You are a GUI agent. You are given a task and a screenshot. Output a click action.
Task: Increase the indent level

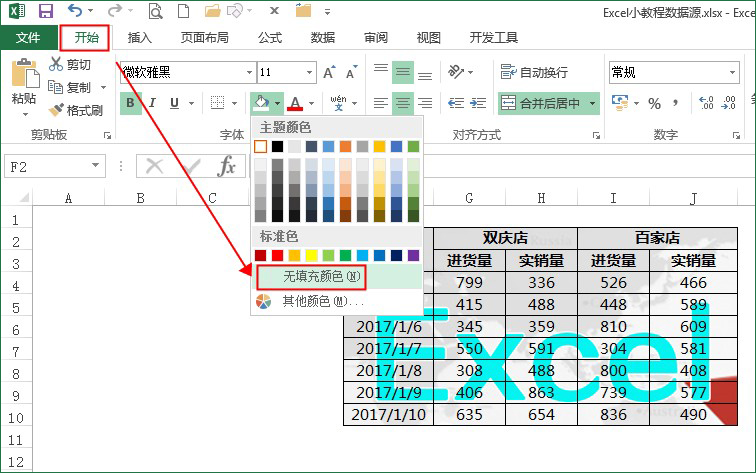[x=478, y=103]
